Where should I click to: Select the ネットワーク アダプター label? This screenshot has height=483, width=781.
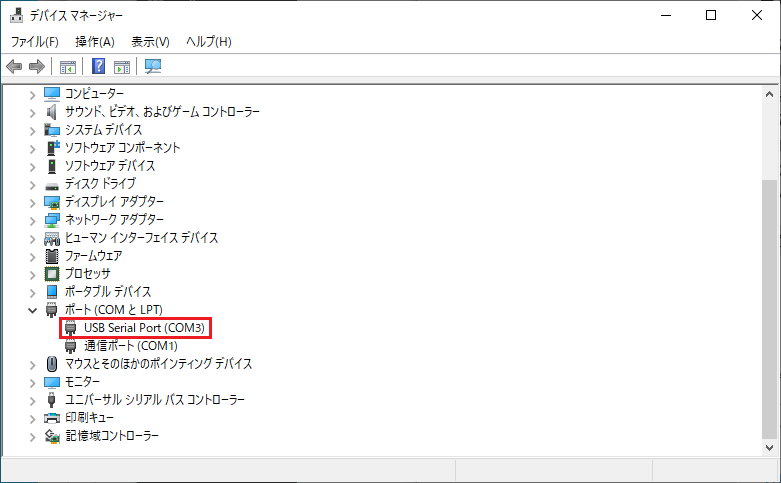[114, 220]
